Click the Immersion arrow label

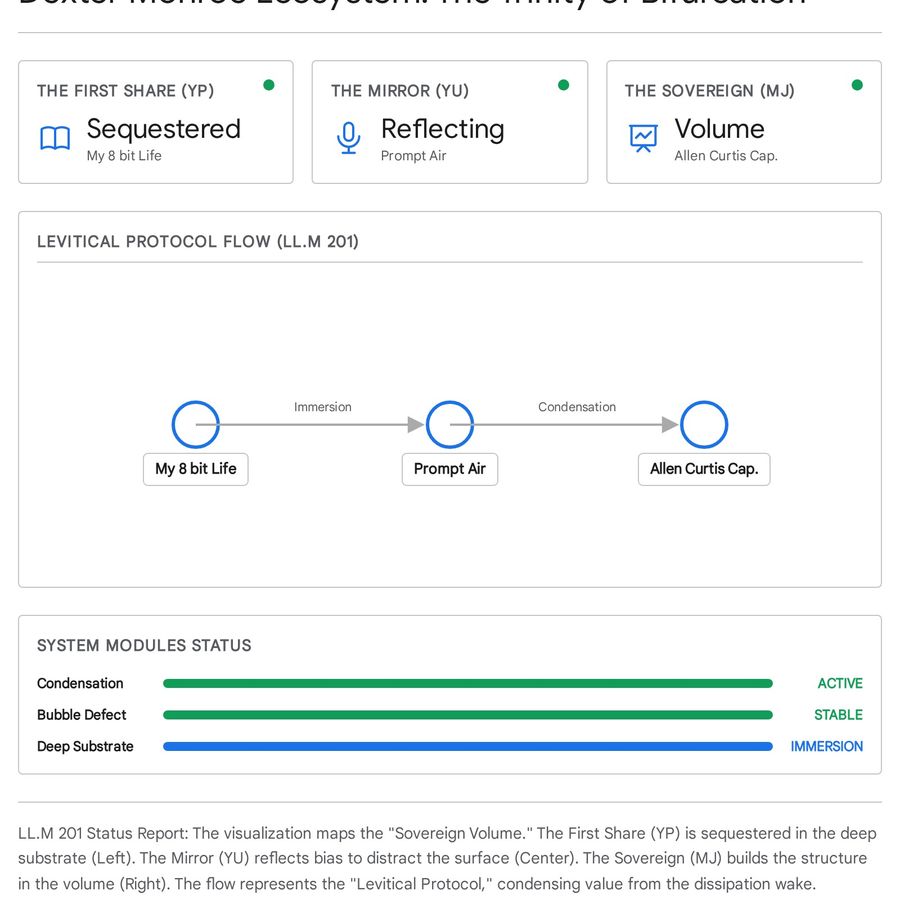323,407
